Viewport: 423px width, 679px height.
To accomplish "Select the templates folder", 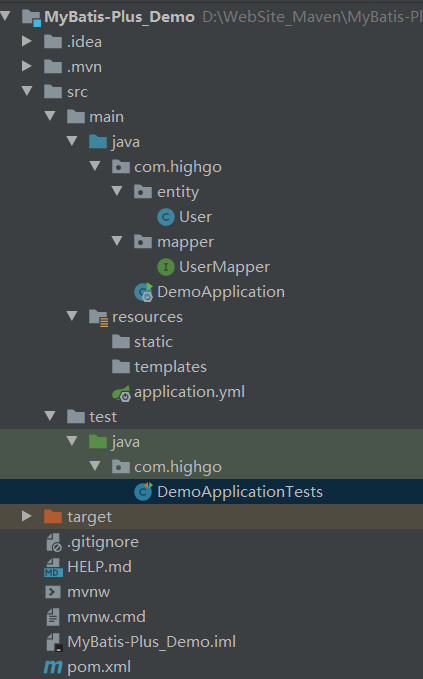I will tap(159, 367).
